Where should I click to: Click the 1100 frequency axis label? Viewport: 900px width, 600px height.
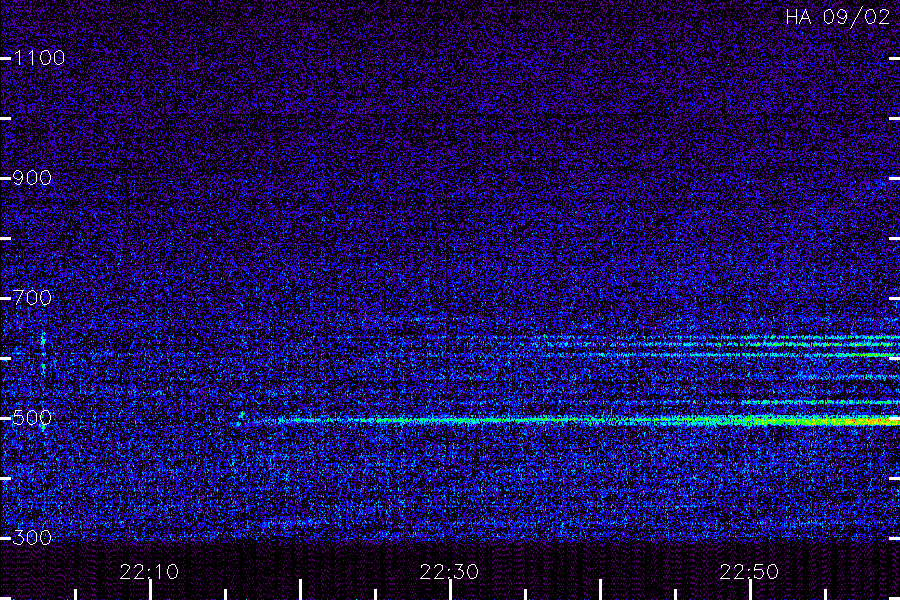pos(39,58)
